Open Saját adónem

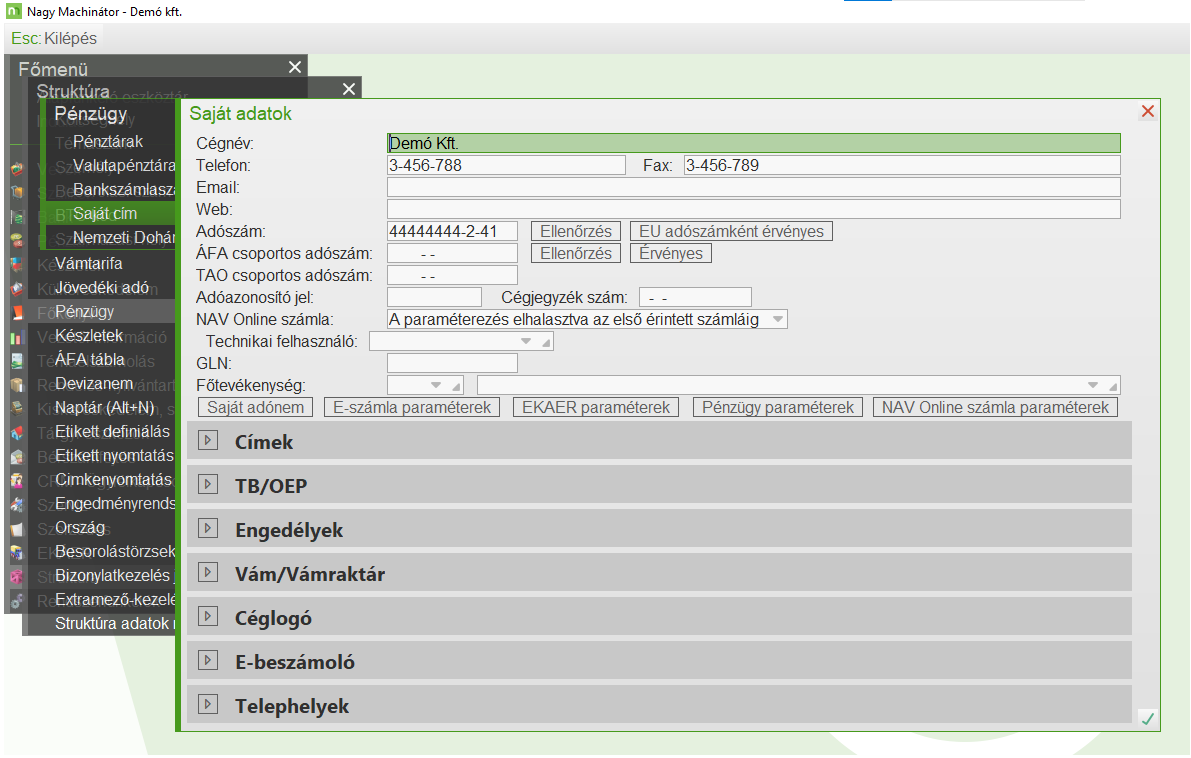[255, 408]
